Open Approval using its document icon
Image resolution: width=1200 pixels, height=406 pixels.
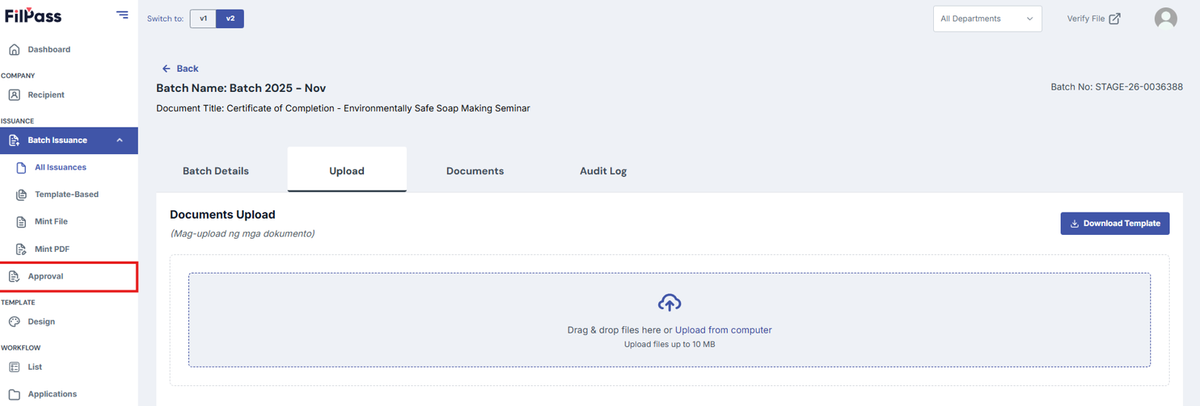coord(14,276)
